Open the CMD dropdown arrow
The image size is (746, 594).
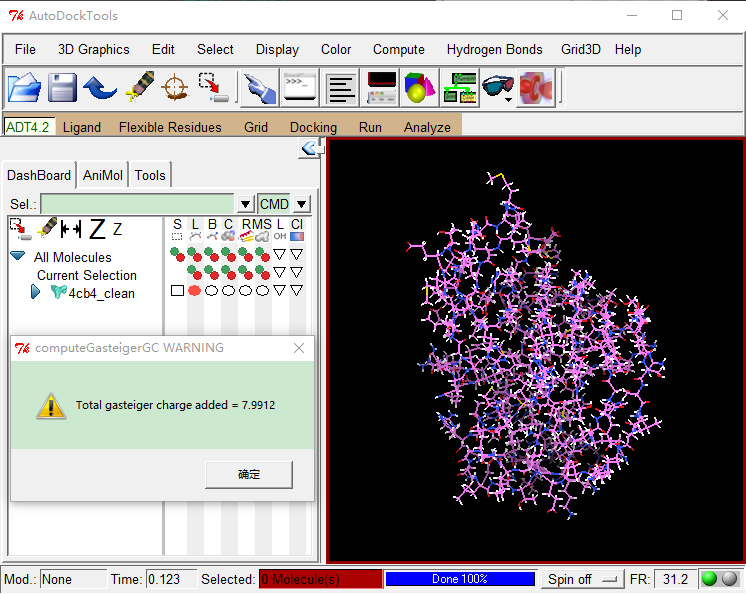tap(302, 204)
